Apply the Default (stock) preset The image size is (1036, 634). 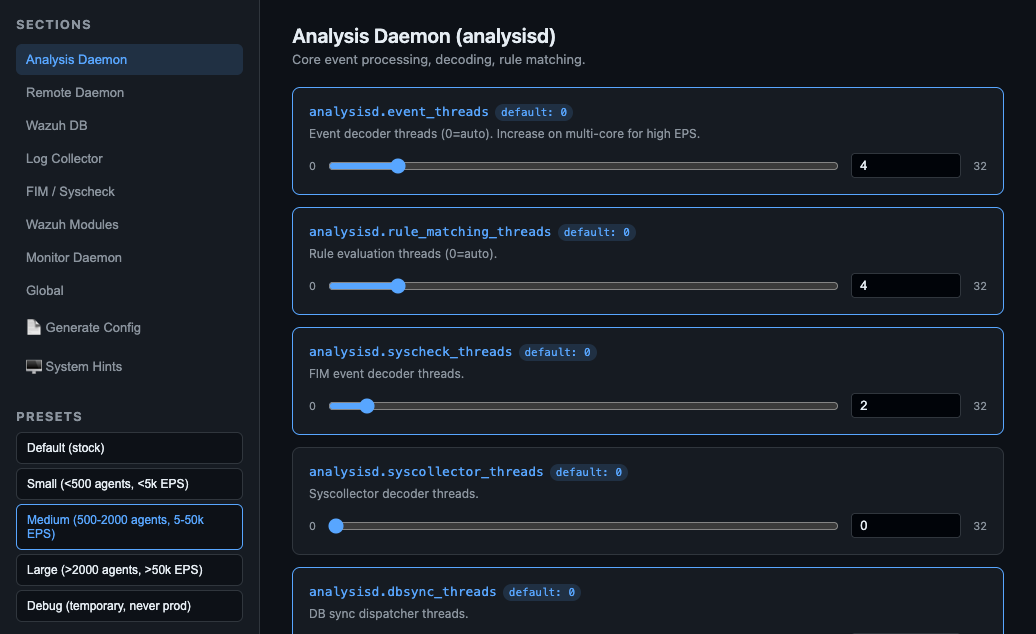tap(130, 448)
